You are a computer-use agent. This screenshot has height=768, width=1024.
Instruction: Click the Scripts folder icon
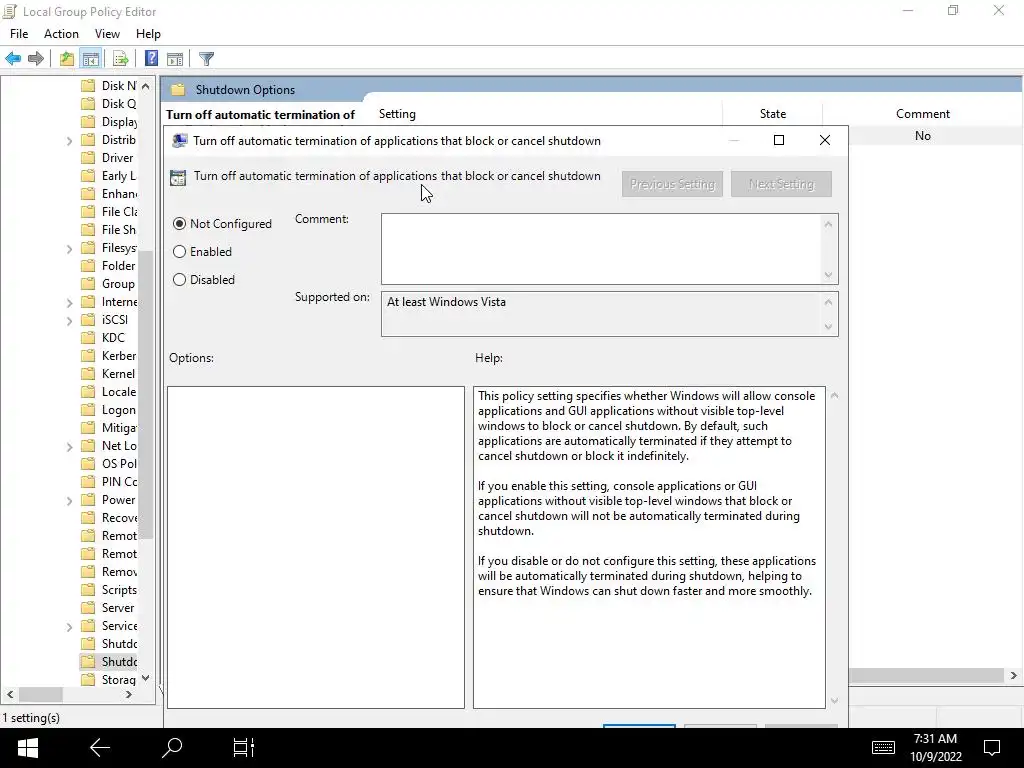(x=88, y=590)
